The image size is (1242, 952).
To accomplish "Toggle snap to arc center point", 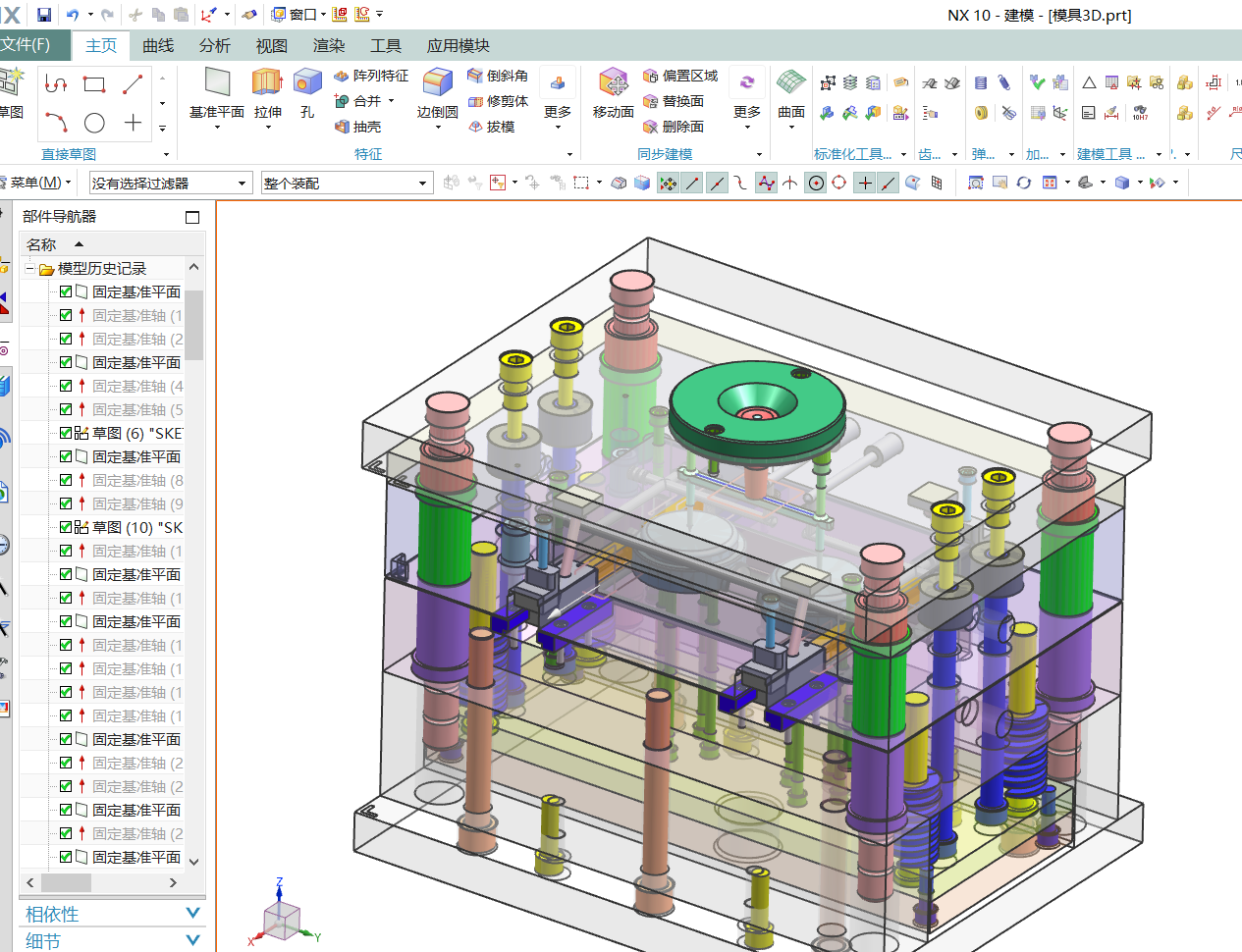I will pos(816,183).
